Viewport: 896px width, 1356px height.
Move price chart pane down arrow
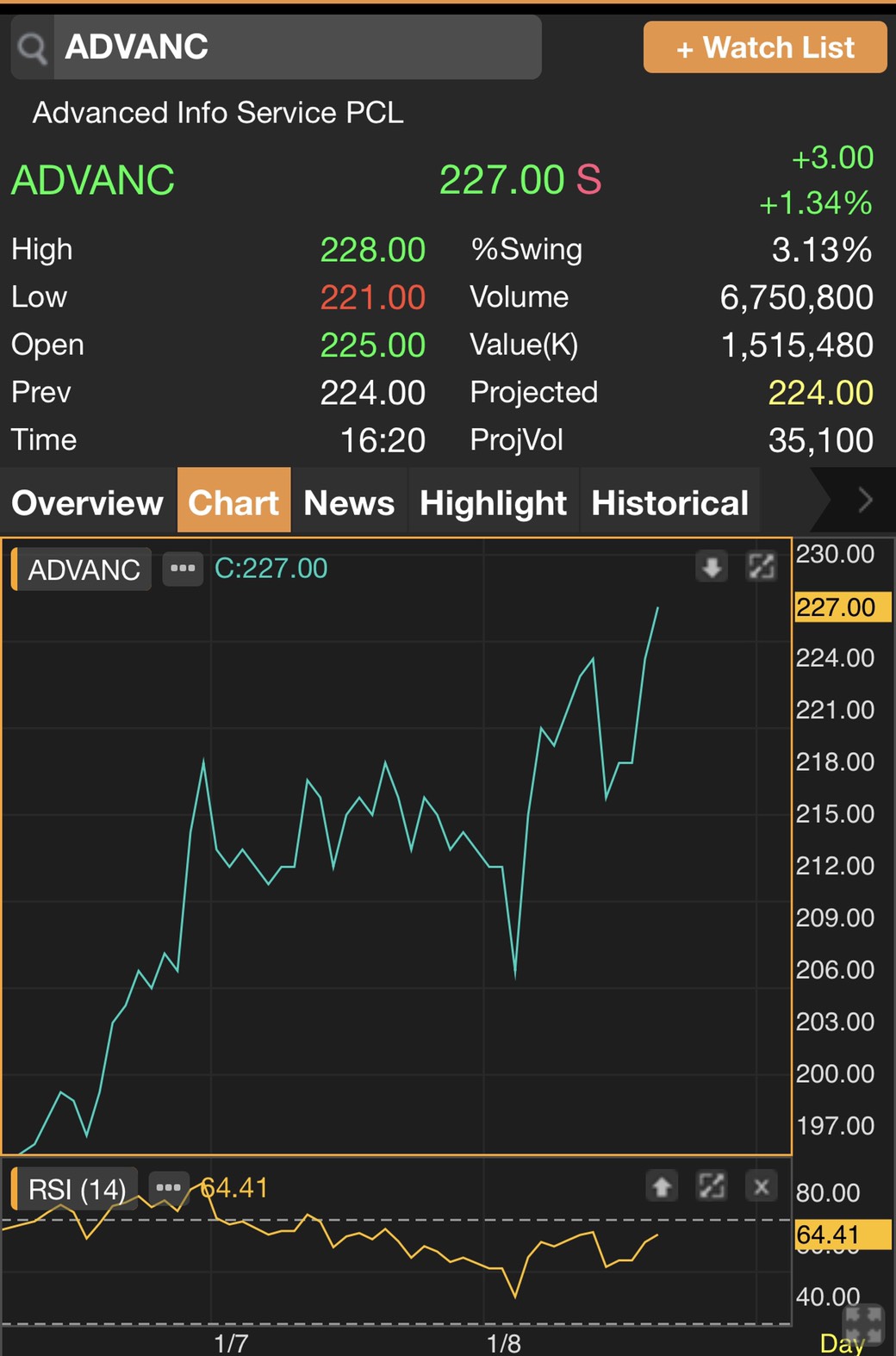712,567
